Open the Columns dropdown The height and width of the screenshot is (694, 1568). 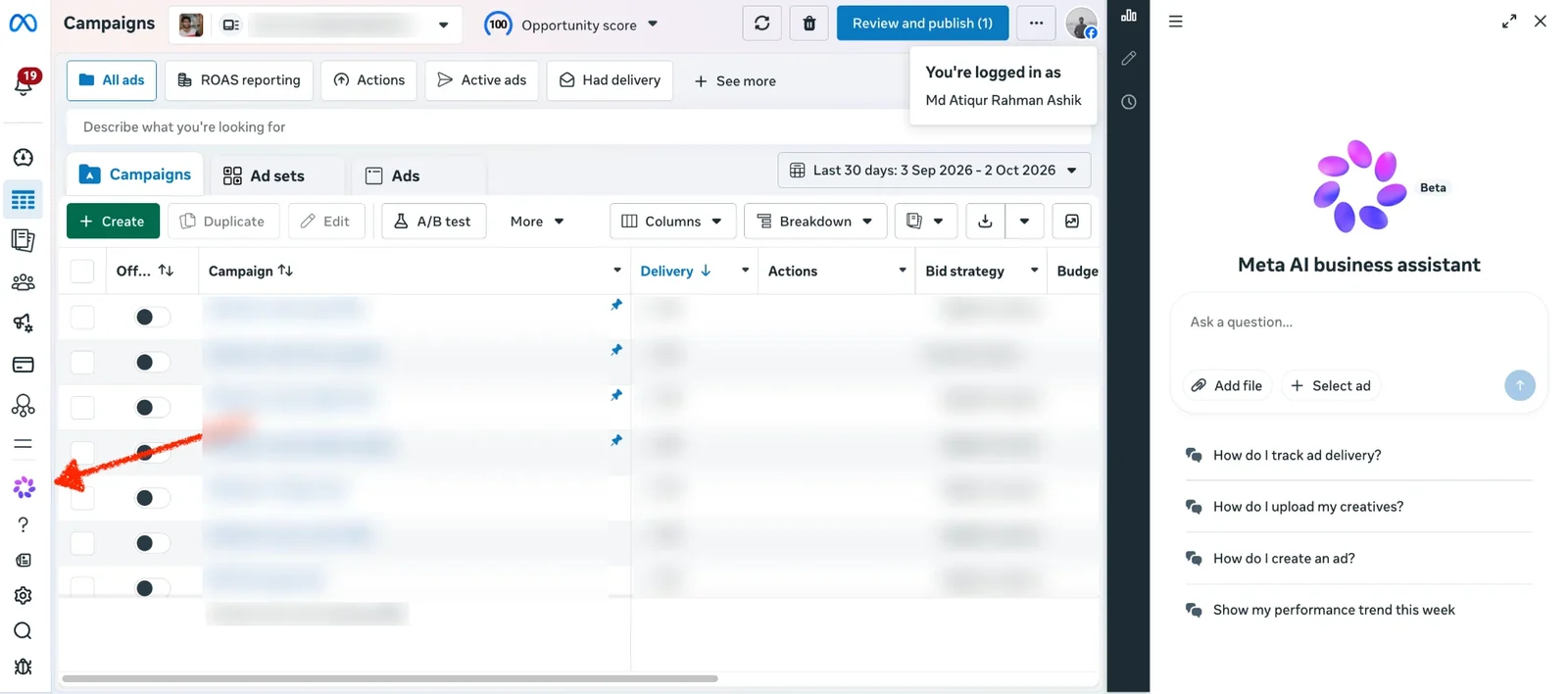point(672,222)
